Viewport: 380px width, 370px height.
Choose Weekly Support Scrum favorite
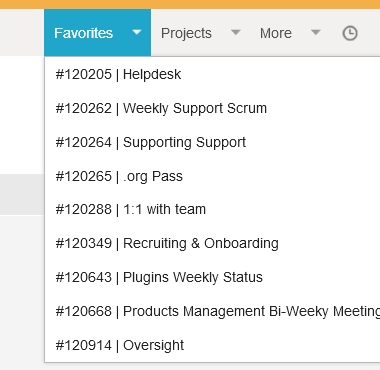[x=212, y=108]
